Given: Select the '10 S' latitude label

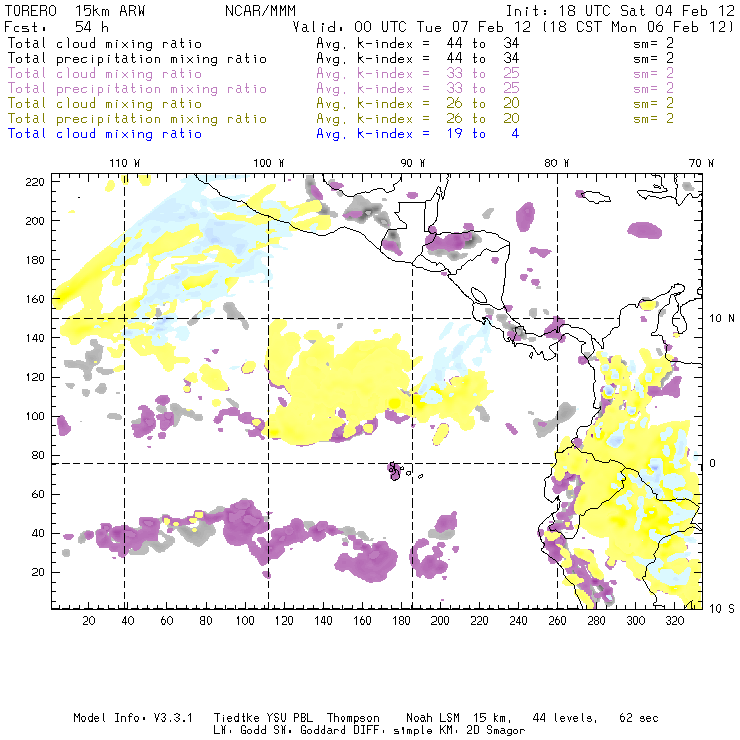Looking at the screenshot, I should (722, 609).
